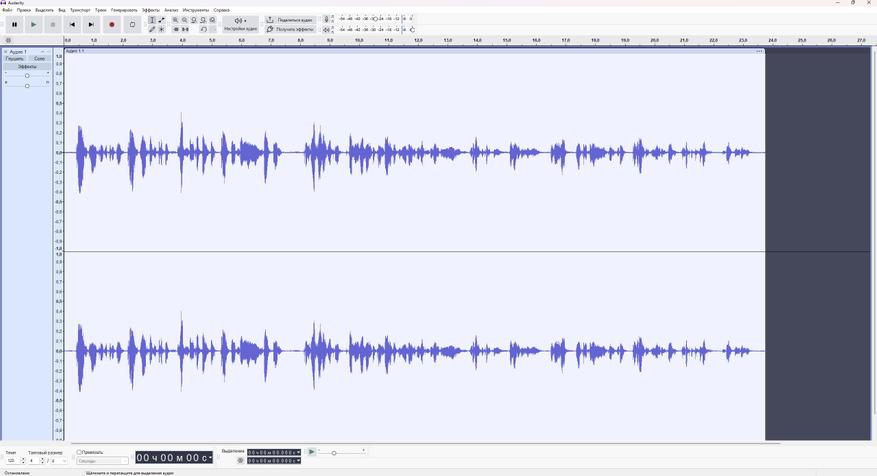This screenshot has width=877, height=476.
Task: Open the Файл menu
Action: coord(7,10)
